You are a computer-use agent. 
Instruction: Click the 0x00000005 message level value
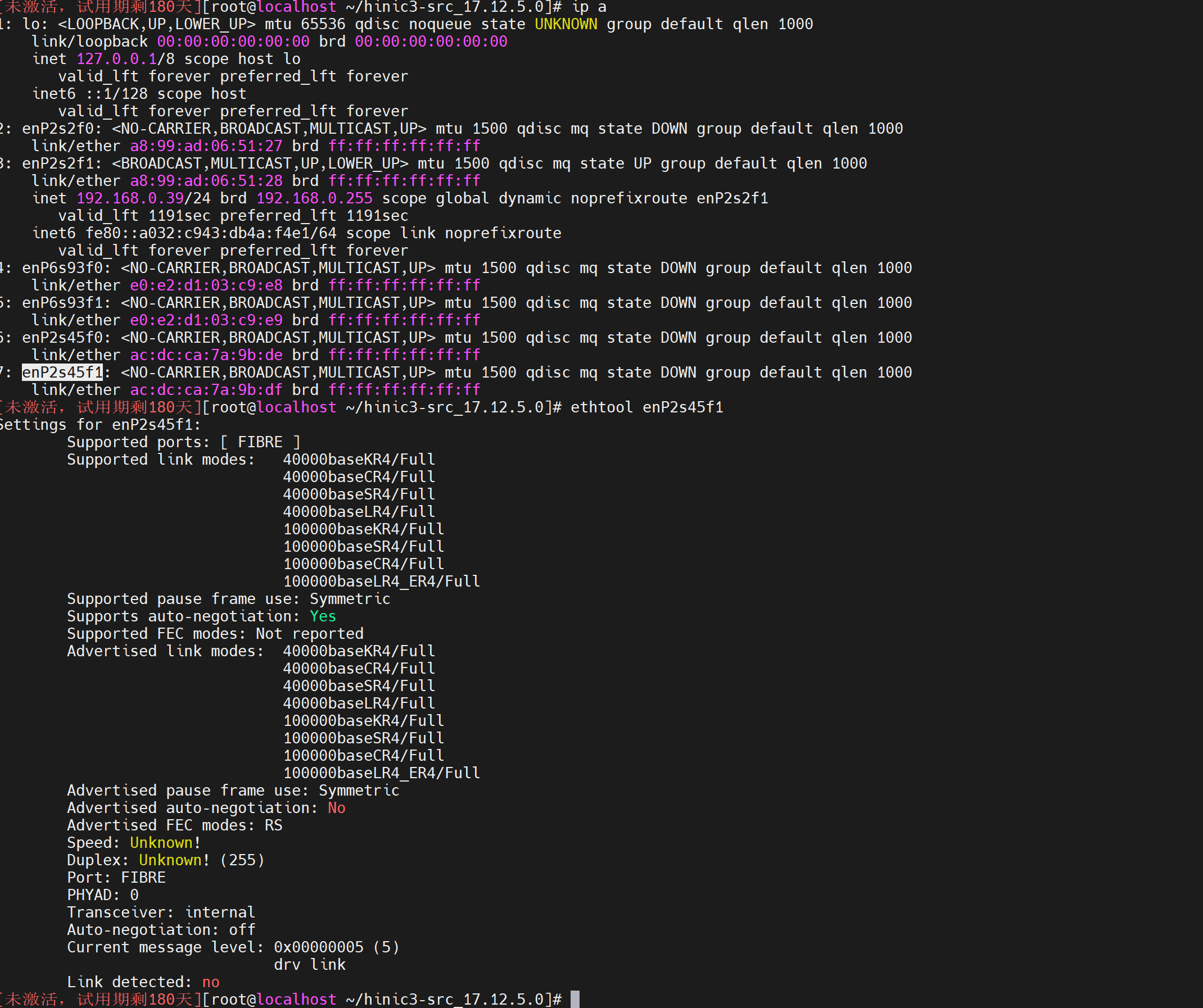coord(319,947)
